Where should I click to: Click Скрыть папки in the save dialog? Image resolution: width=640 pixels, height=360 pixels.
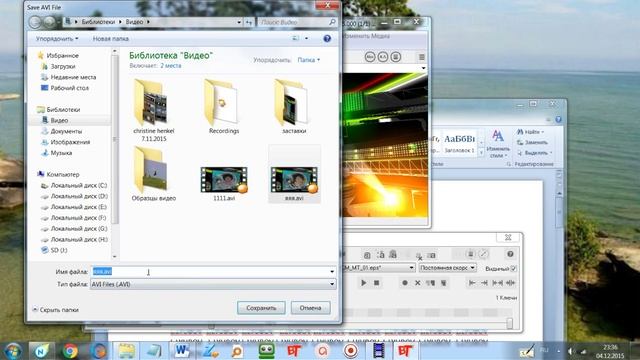point(56,310)
